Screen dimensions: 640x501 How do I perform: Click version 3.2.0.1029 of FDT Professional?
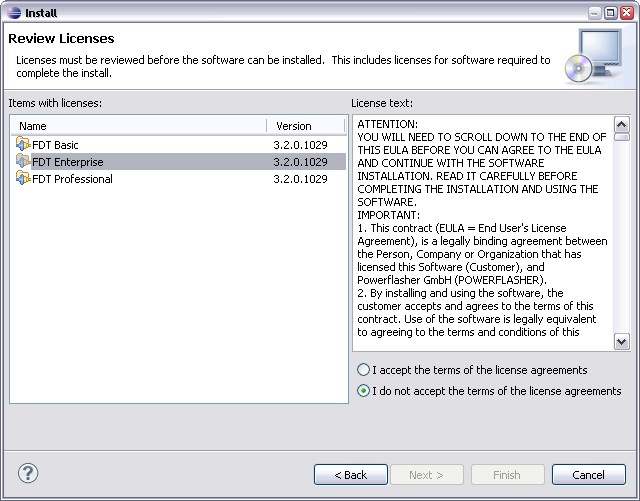[x=300, y=179]
